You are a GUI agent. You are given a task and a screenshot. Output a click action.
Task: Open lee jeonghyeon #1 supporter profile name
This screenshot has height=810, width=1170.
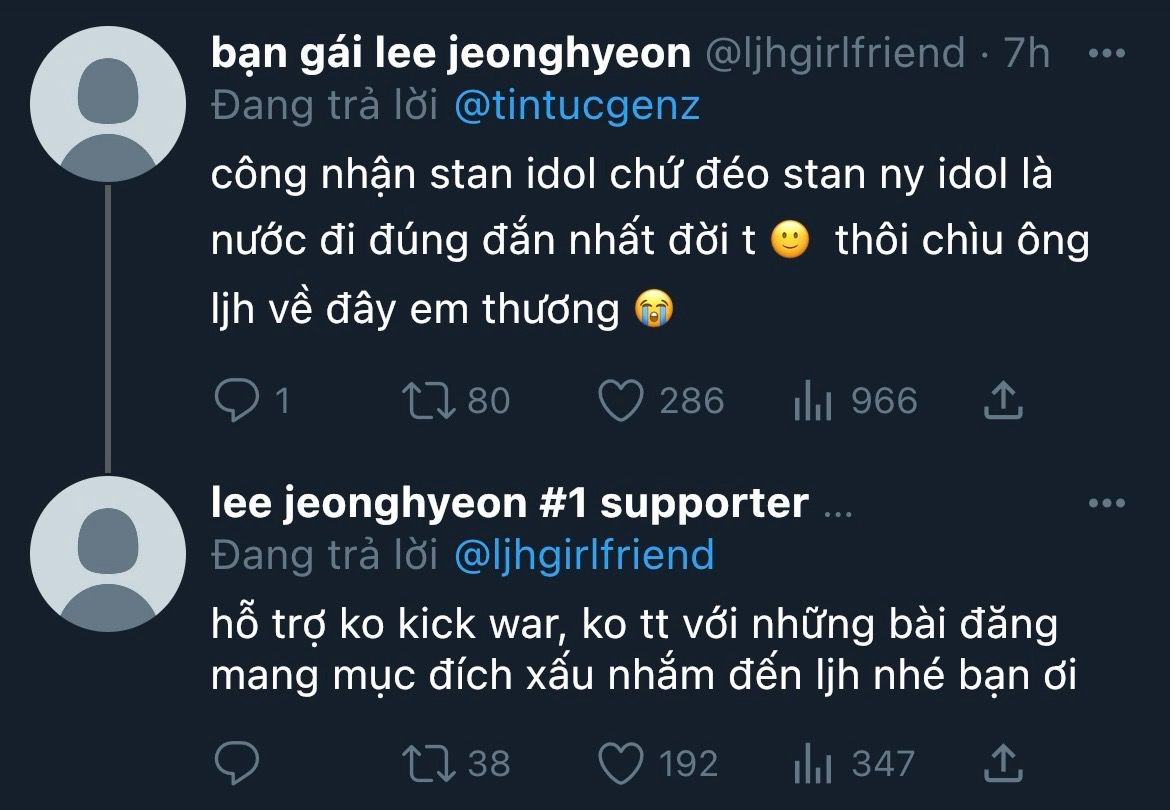pos(510,503)
